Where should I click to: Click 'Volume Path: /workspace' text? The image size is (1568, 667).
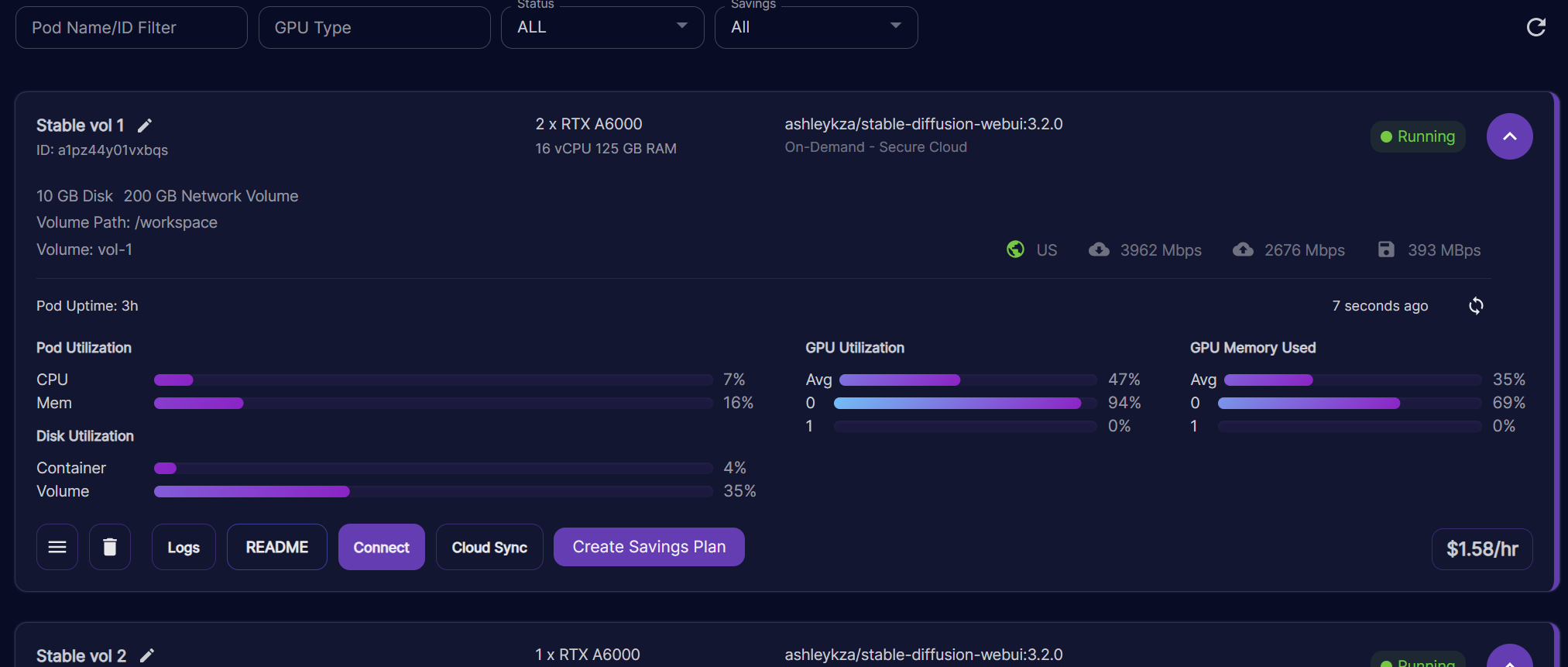[x=127, y=222]
